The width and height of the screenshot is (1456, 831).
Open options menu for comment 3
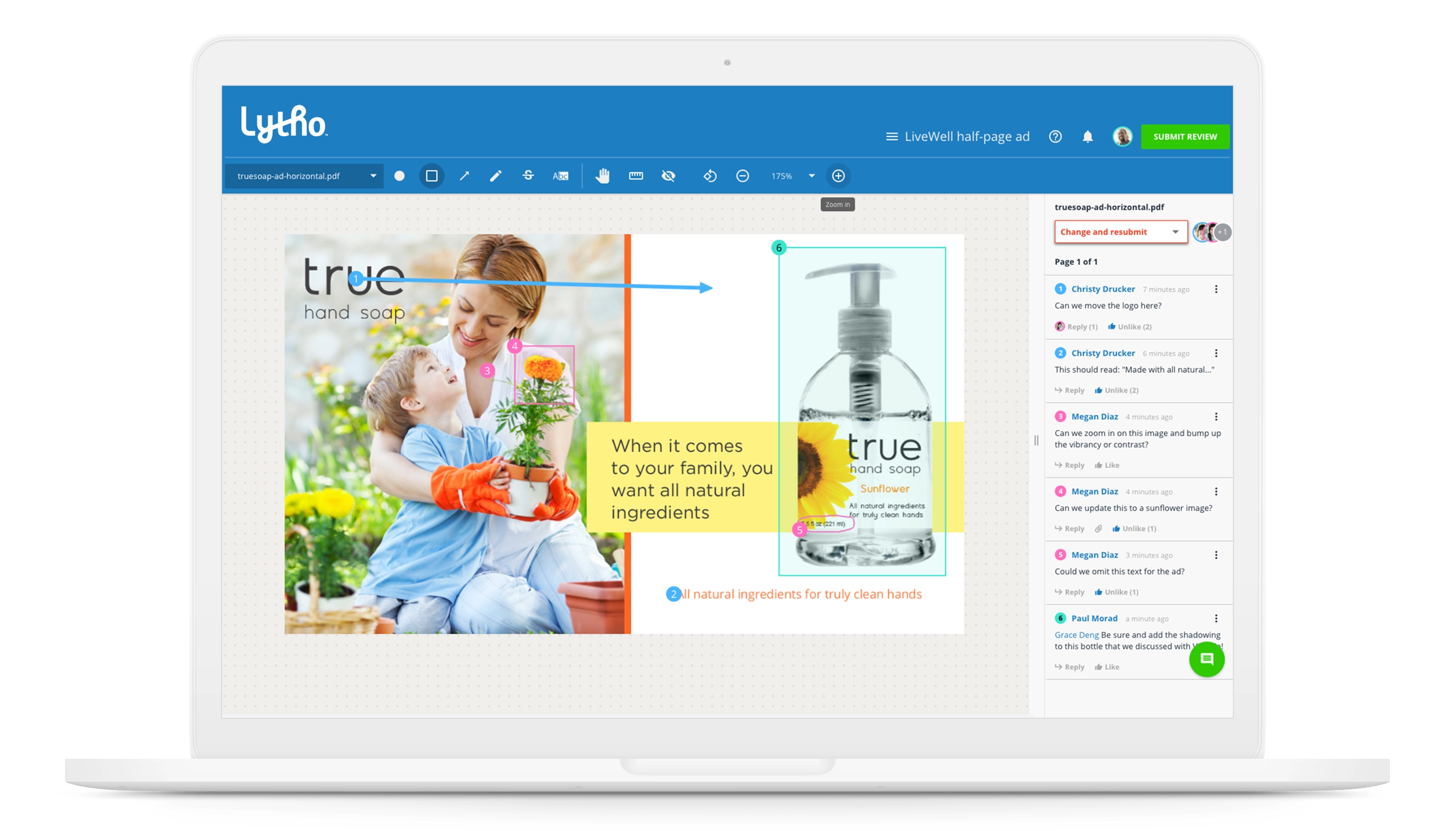pos(1216,417)
